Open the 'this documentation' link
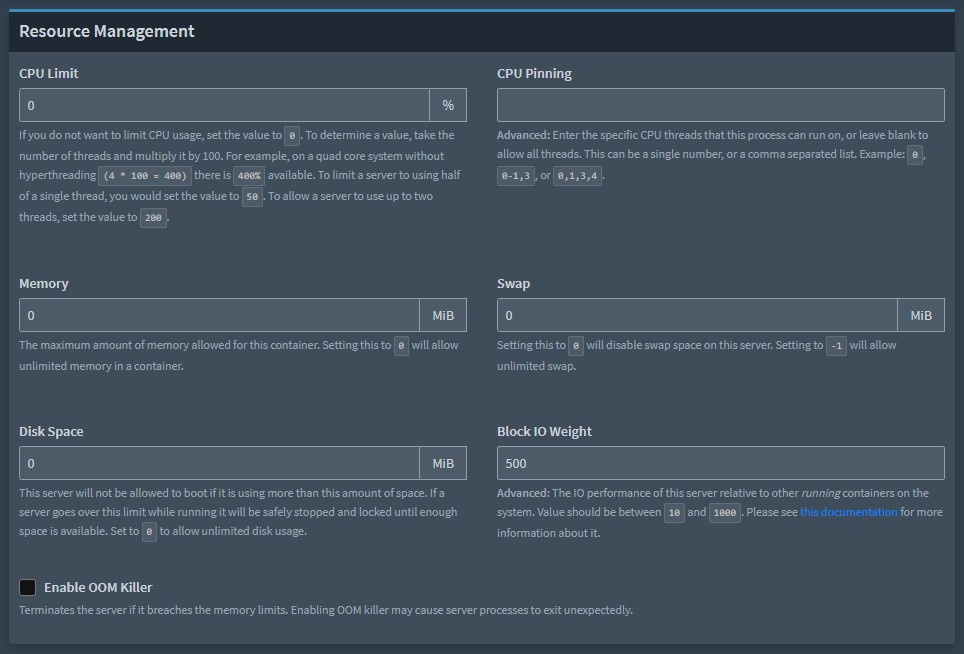This screenshot has height=654, width=964. click(848, 512)
